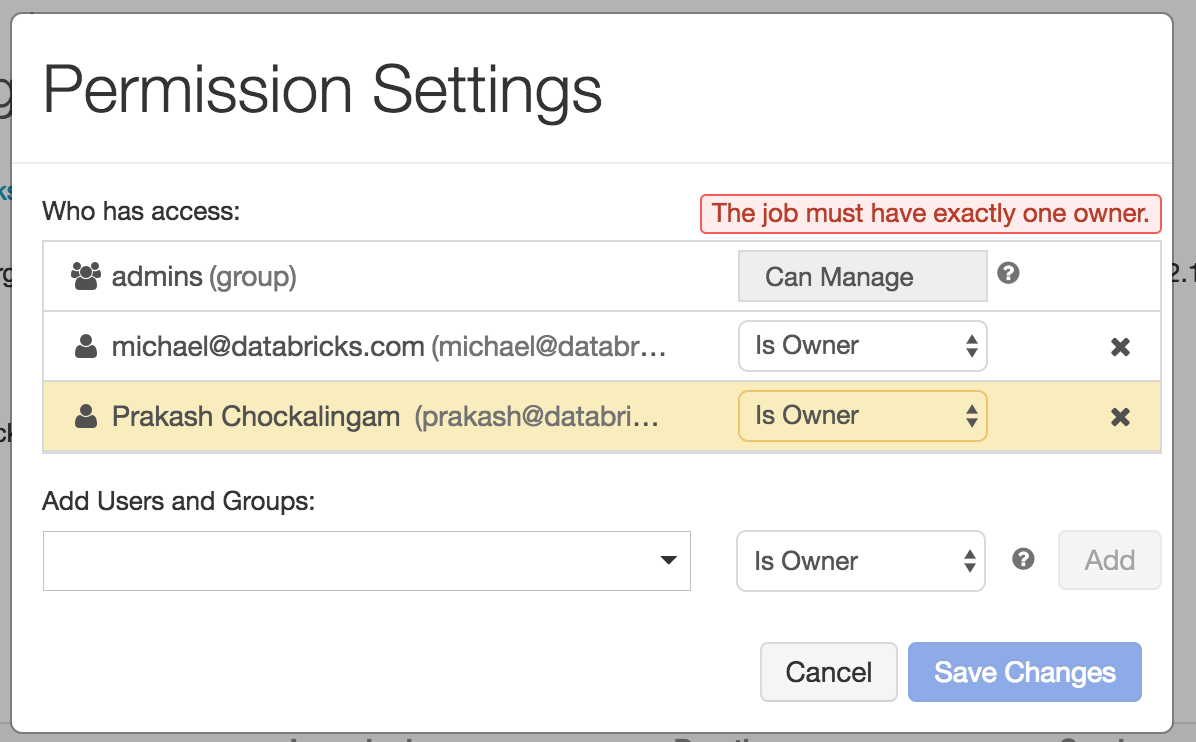1196x742 pixels.
Task: Select the michael@databricks.com row name
Action: pyautogui.click(x=268, y=346)
